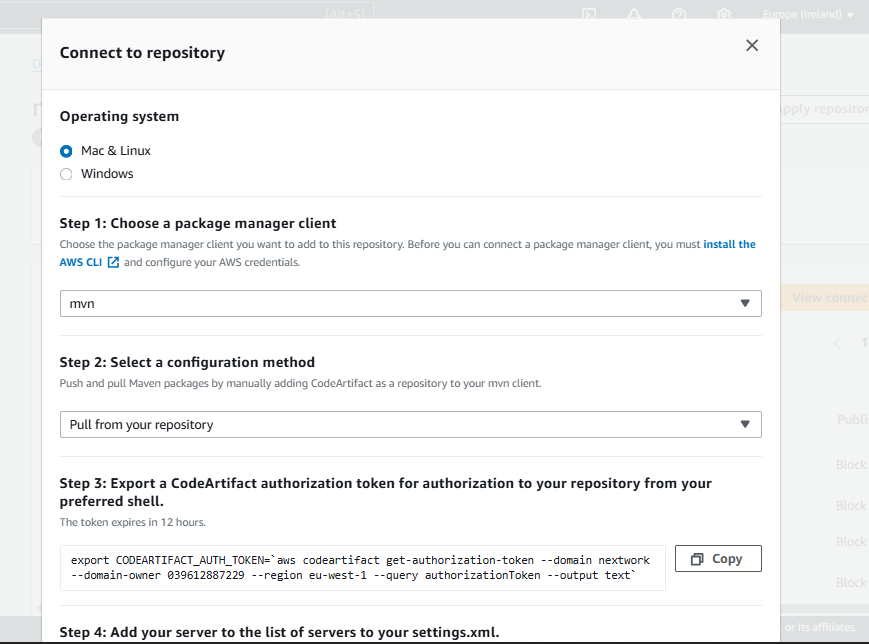The width and height of the screenshot is (869, 644).
Task: Open console settings gear icon
Action: pos(724,14)
